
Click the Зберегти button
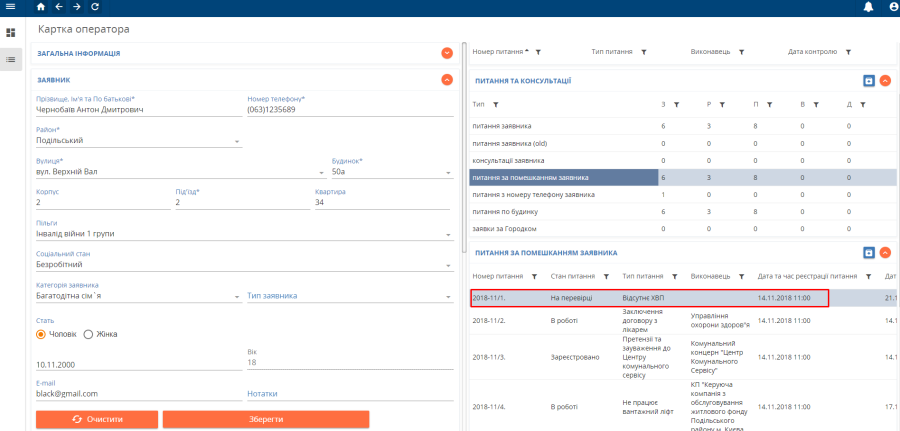click(266, 419)
